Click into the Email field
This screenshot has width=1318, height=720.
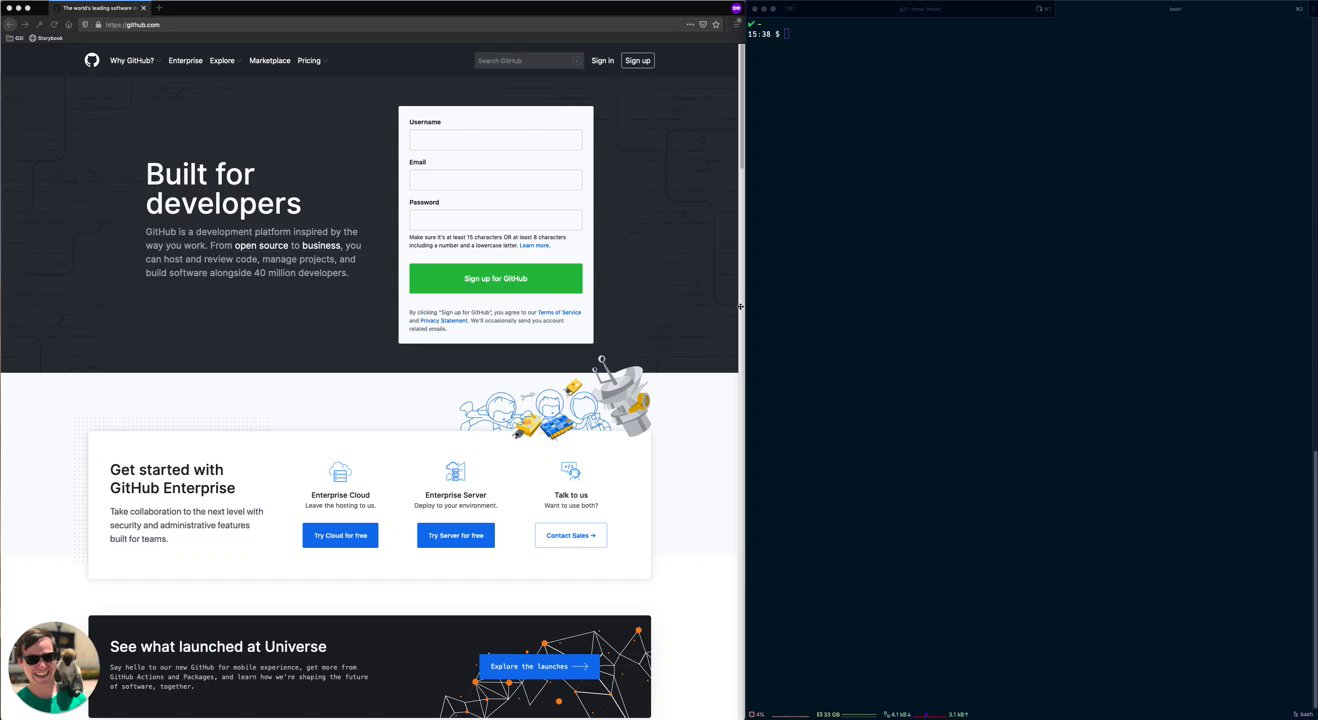(495, 180)
